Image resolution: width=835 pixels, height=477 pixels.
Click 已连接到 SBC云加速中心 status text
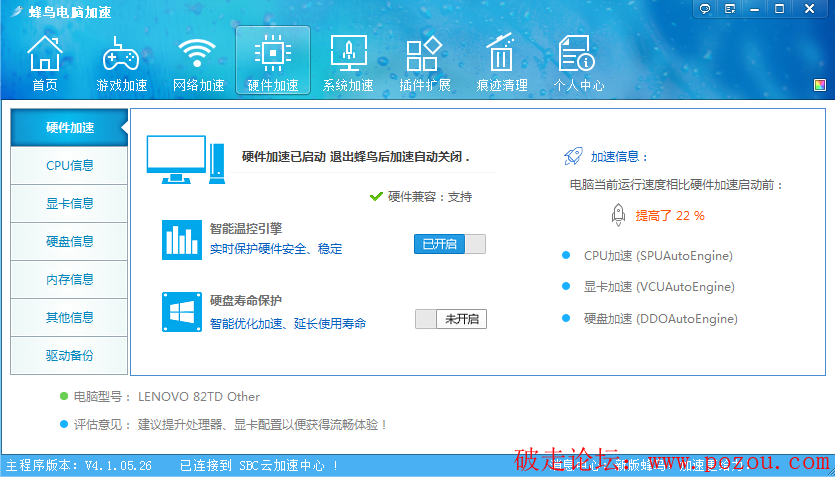pos(259,466)
